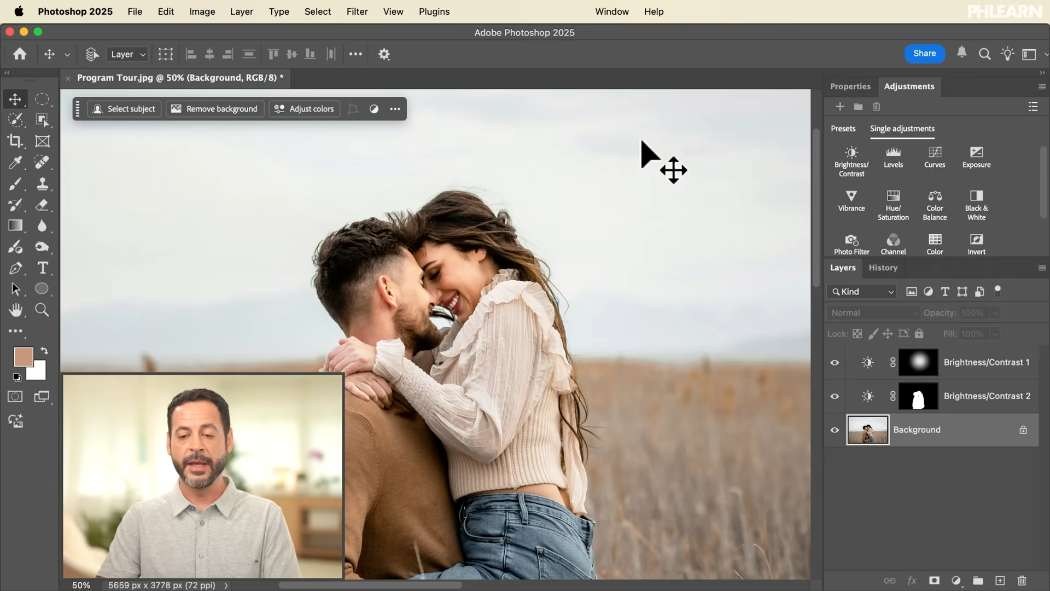Hide the Brightness/Contrast 2 layer
This screenshot has width=1050, height=591.
click(x=834, y=396)
